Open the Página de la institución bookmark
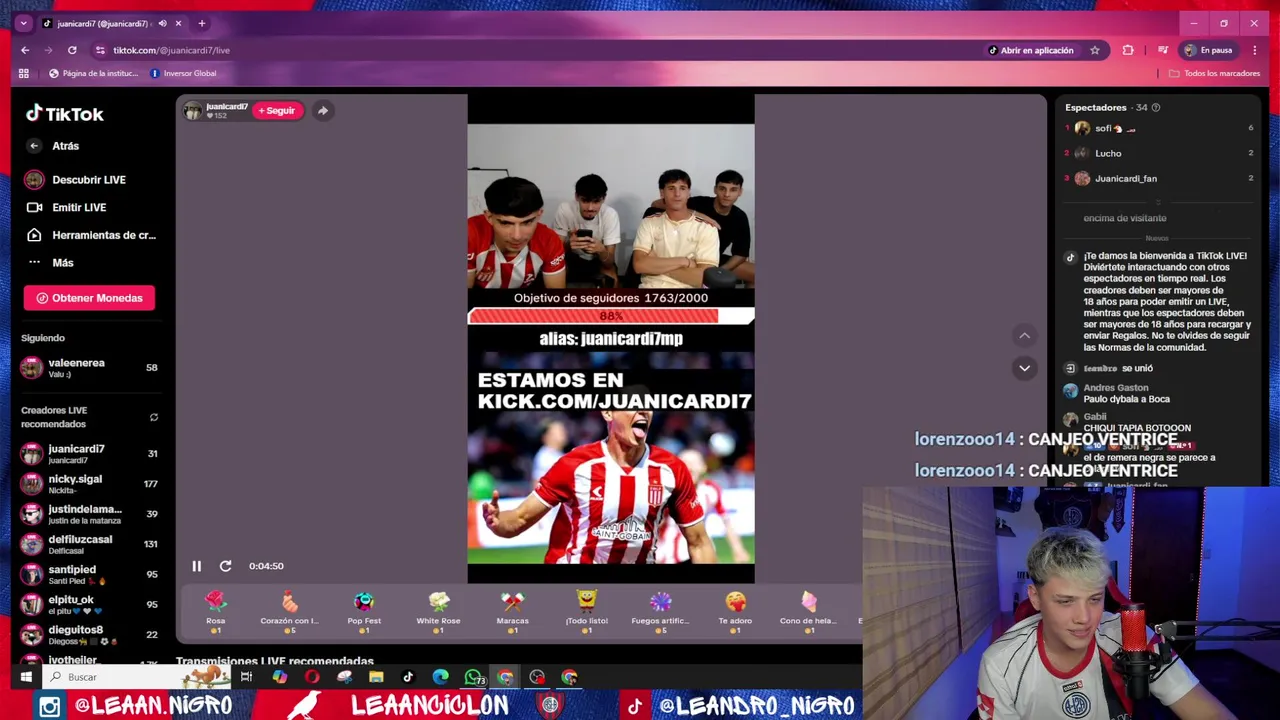 (x=94, y=73)
